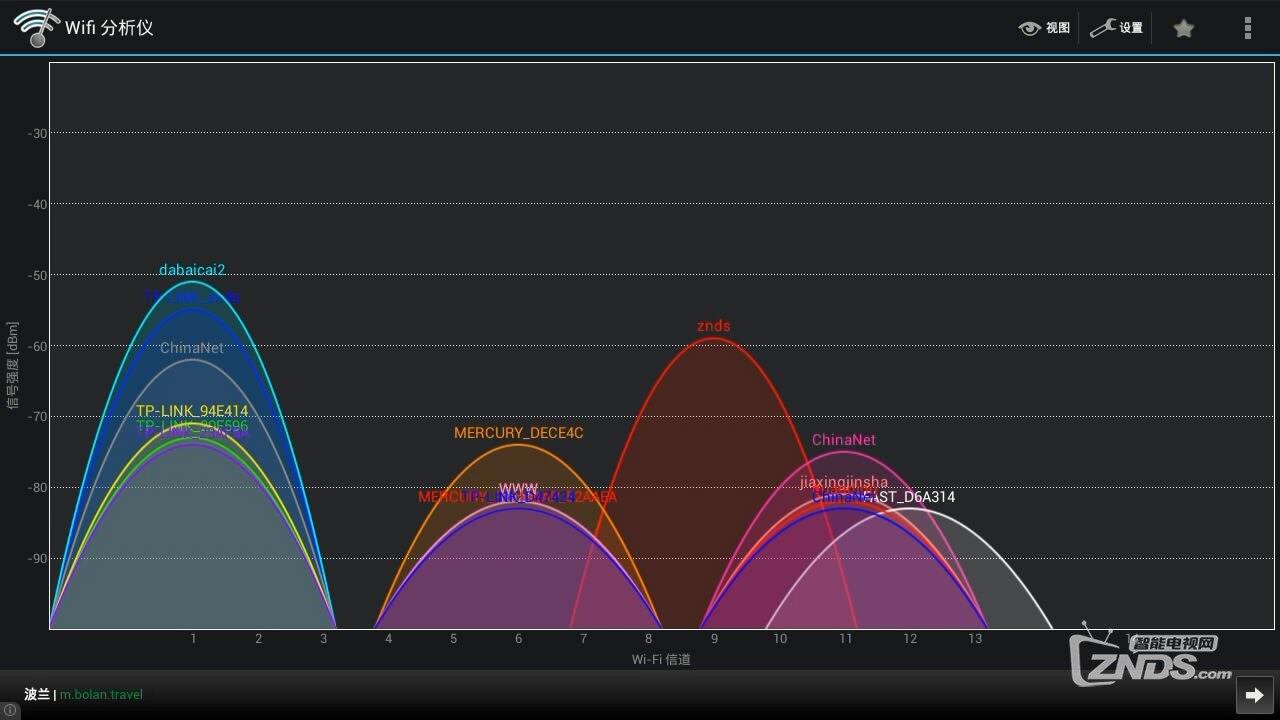Tap the Wifi Analyzer app logo icon
The height and width of the screenshot is (720, 1280).
click(x=34, y=27)
